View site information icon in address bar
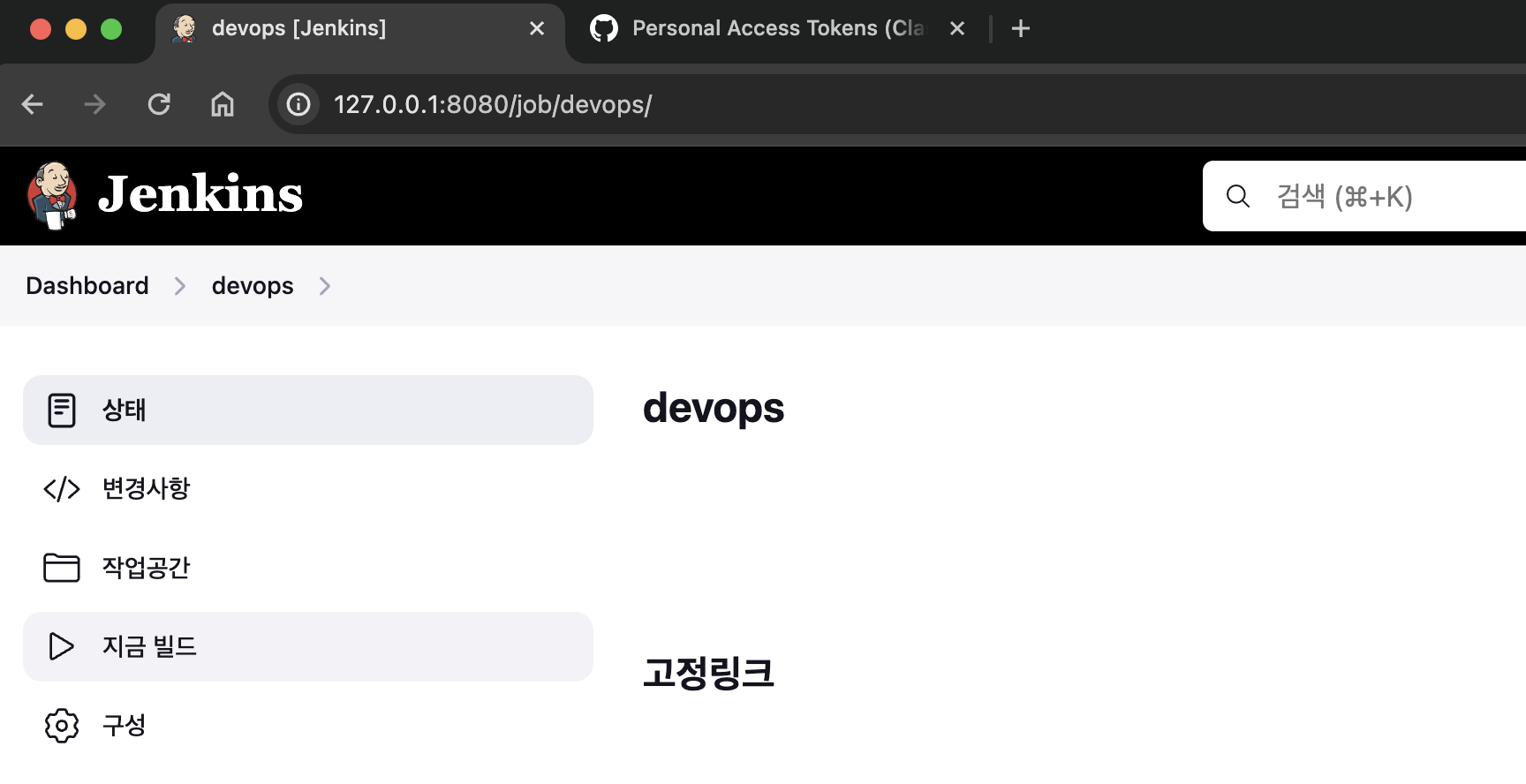 tap(298, 104)
